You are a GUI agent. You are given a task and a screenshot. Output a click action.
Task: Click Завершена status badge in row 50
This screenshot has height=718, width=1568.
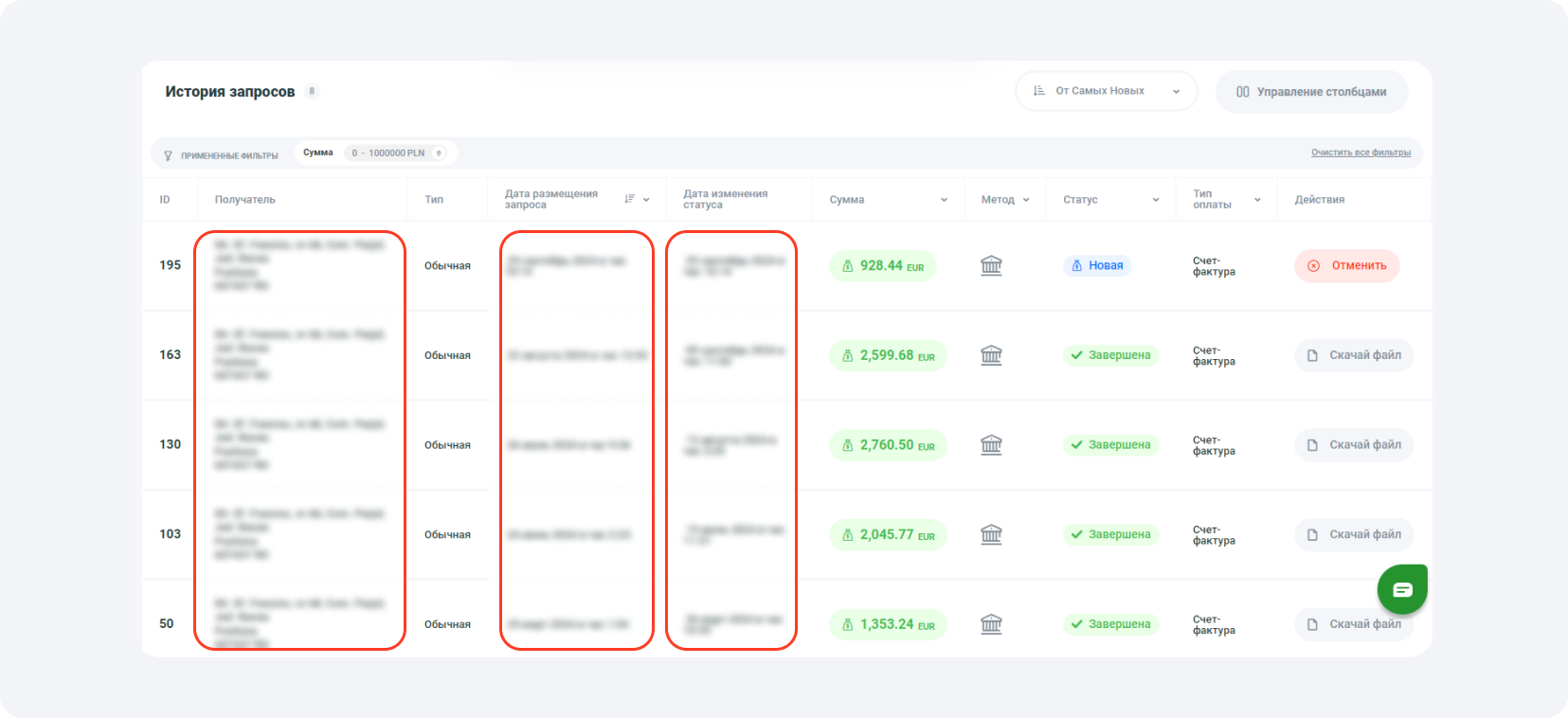1110,624
